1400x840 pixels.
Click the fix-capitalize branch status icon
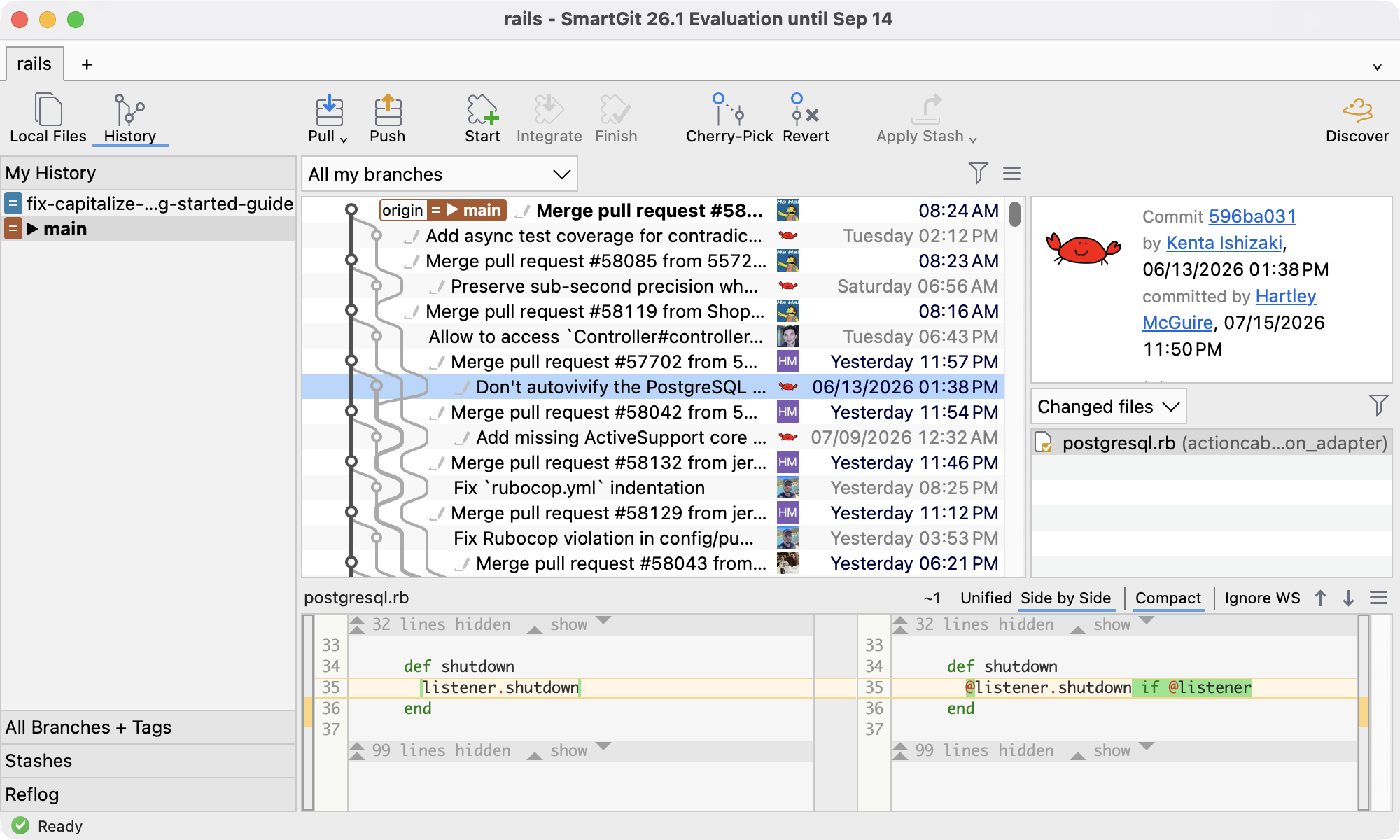click(13, 204)
